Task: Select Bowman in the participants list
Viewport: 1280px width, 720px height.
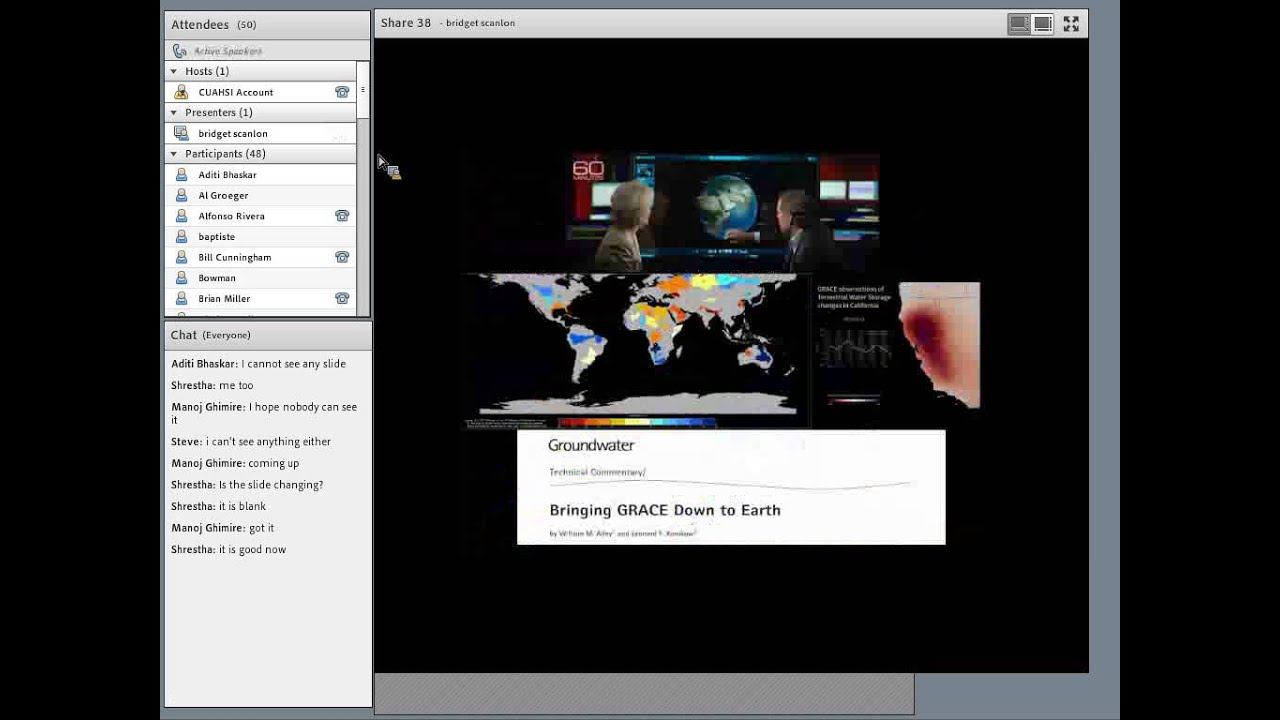Action: 260,278
